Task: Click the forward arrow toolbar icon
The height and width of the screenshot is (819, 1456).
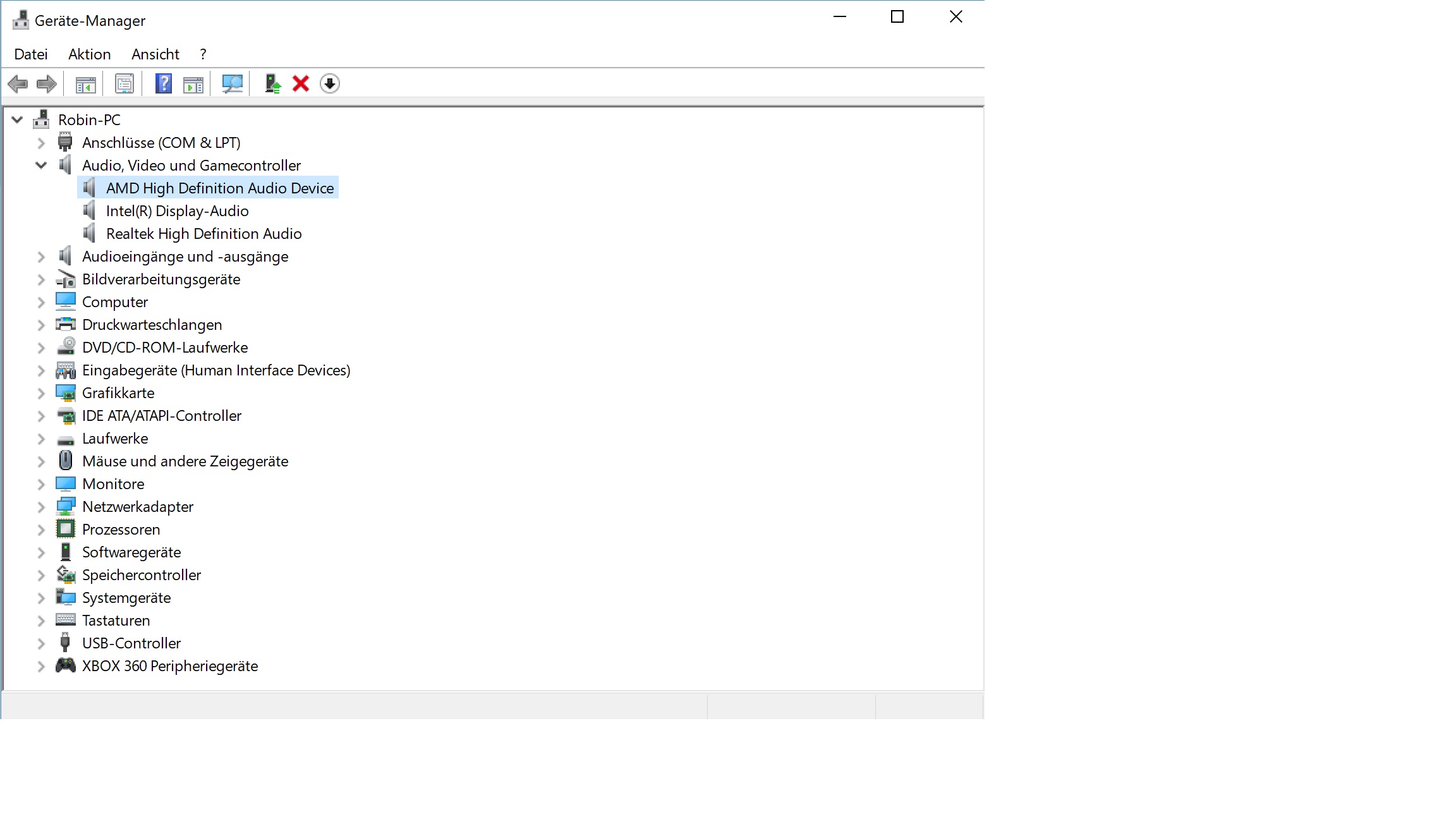Action: click(47, 84)
